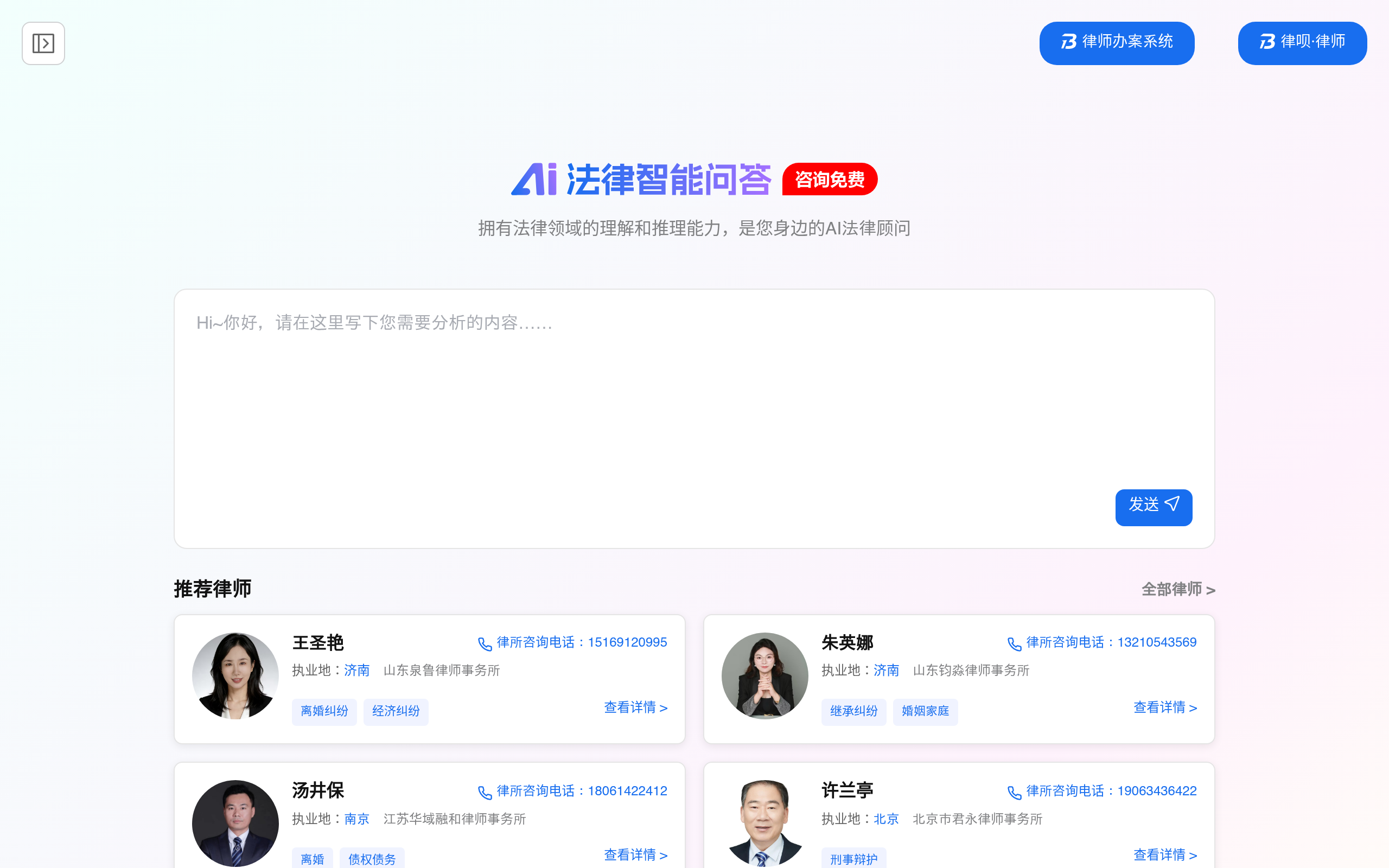Image resolution: width=1389 pixels, height=868 pixels.
Task: View 全部律师 list link
Action: pyautogui.click(x=1178, y=589)
